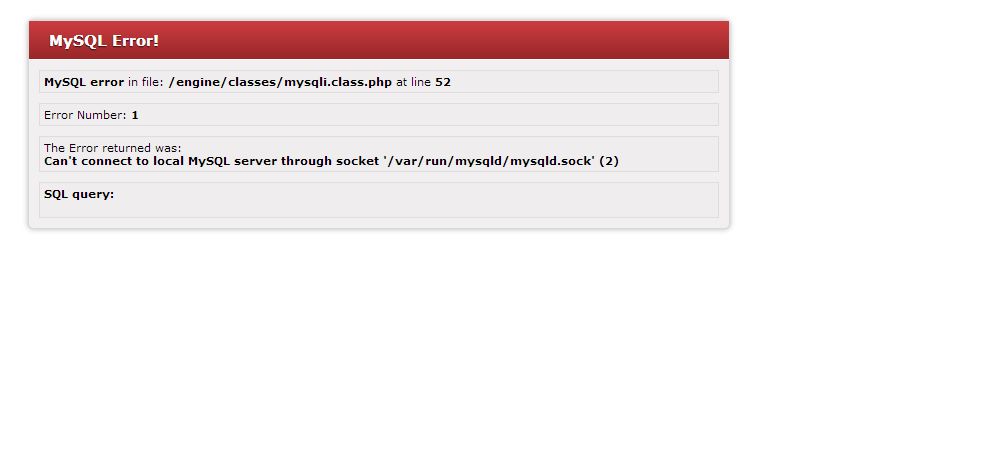Click the "Error Number:" label
Screen dimensions: 1006x469
coord(85,115)
